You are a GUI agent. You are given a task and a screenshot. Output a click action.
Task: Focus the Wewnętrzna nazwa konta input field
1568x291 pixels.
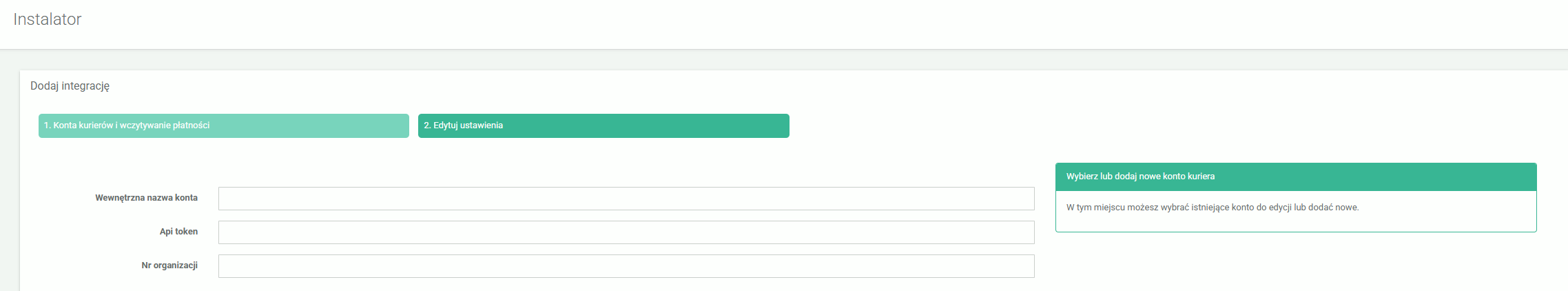(x=626, y=199)
